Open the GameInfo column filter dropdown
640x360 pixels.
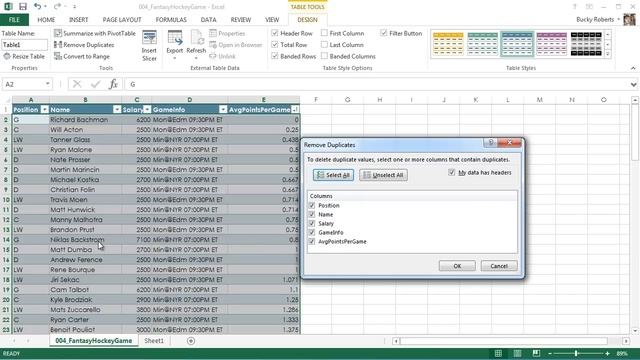223,109
